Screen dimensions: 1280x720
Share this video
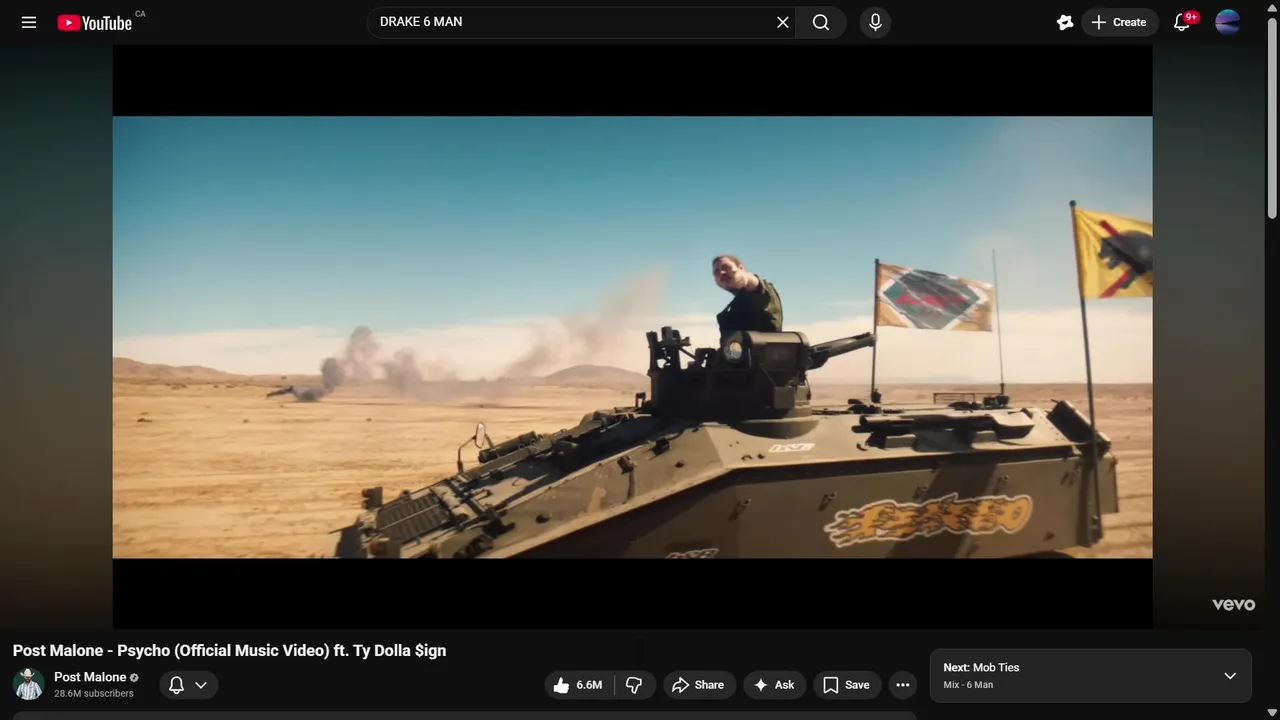pos(699,685)
